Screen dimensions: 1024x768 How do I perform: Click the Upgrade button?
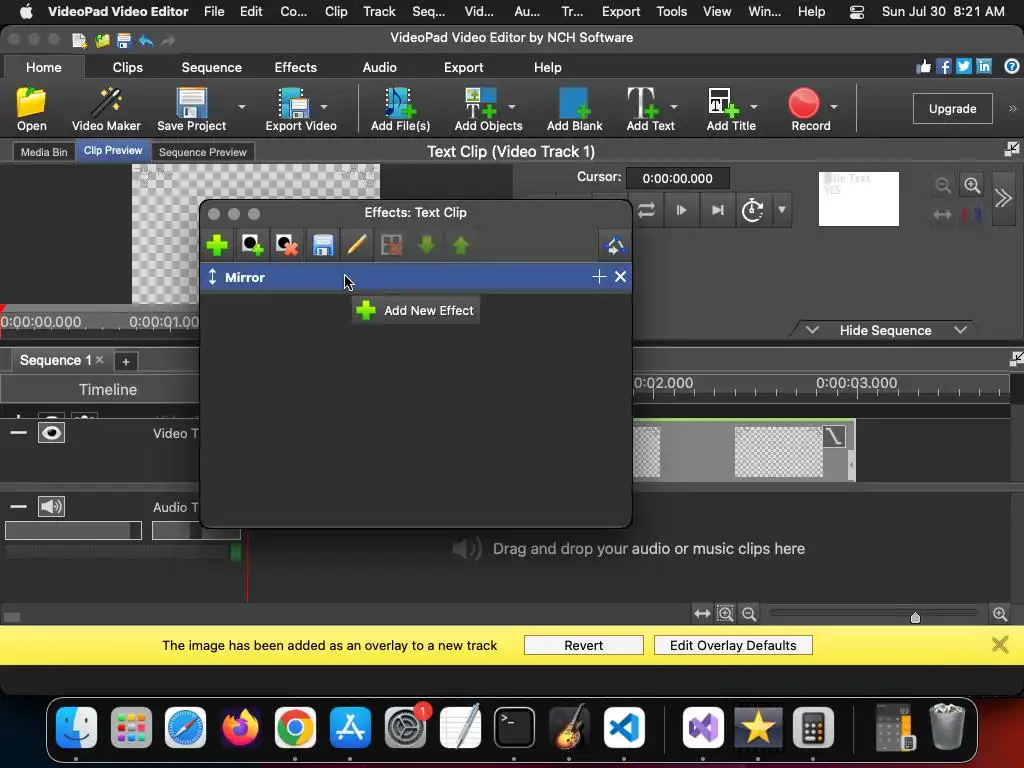952,108
